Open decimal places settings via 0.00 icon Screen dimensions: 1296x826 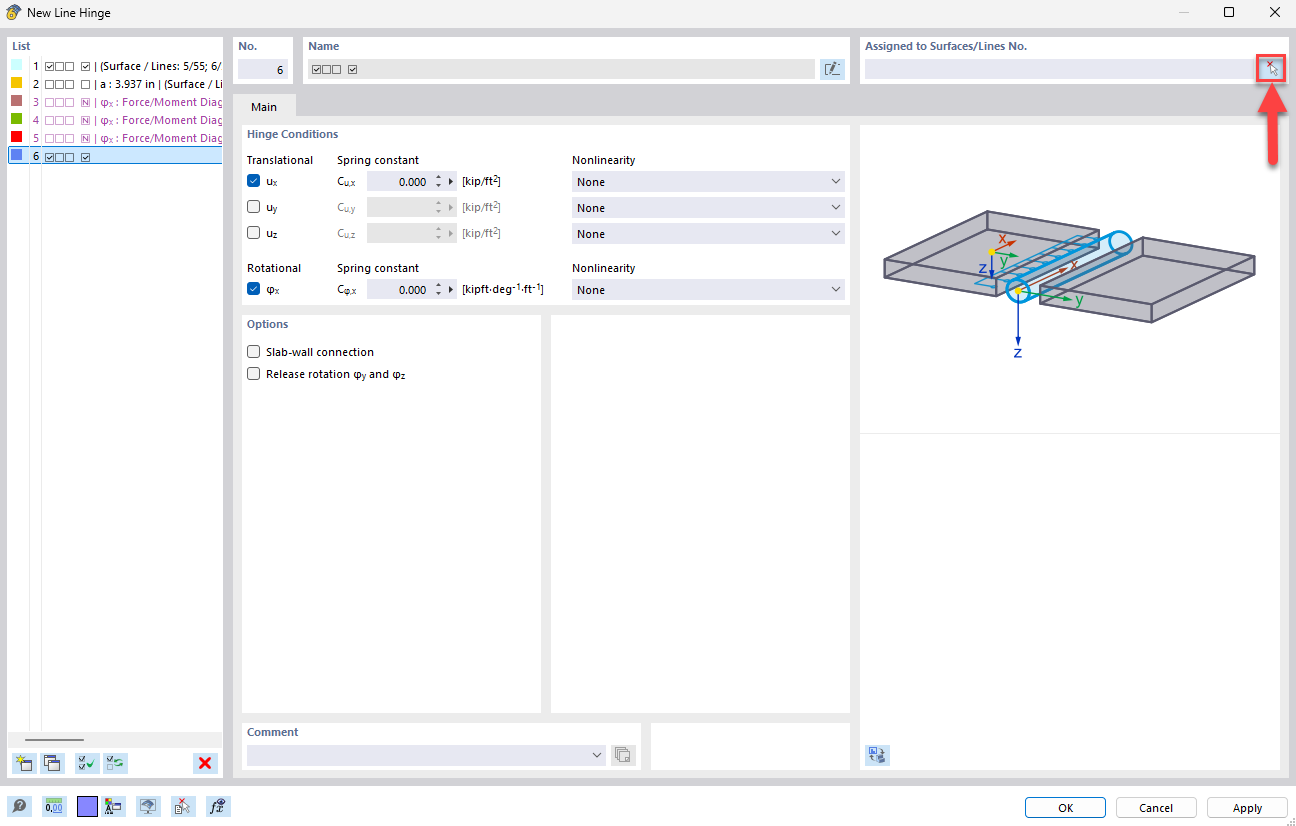(54, 806)
